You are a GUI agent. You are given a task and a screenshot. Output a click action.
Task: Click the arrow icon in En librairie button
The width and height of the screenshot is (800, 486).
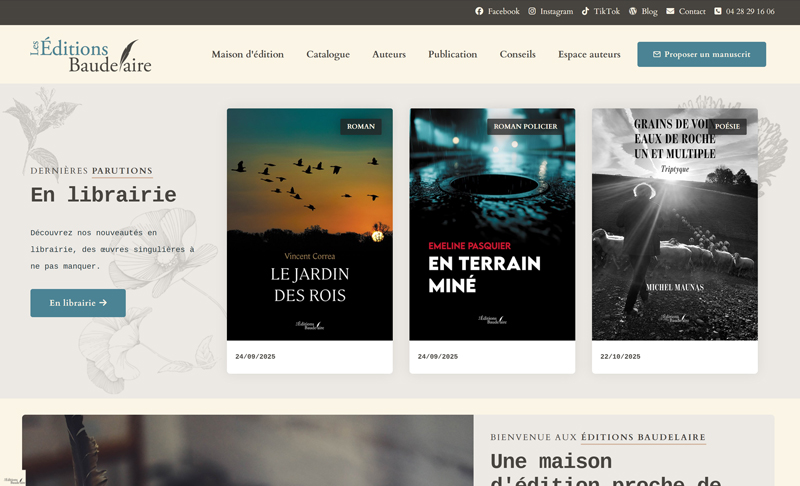(x=103, y=303)
